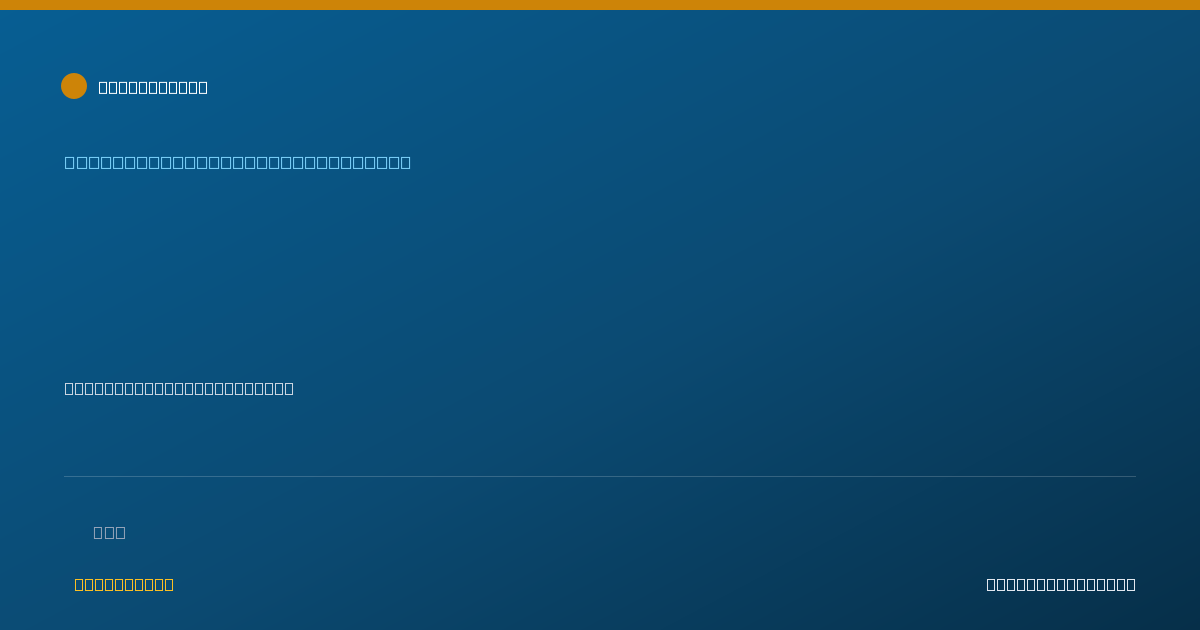
Task: Click the white title text beside orange circle
Action: pyautogui.click(x=153, y=87)
